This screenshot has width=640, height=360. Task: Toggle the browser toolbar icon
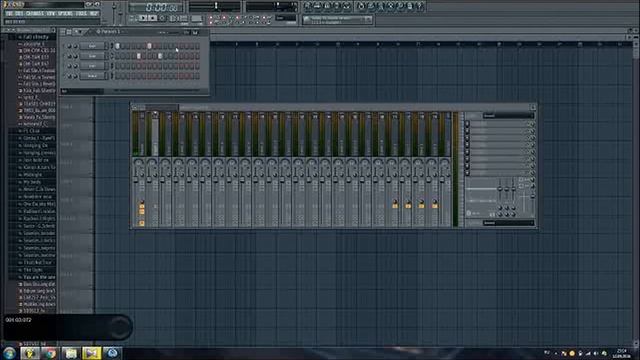pyautogui.click(x=337, y=6)
